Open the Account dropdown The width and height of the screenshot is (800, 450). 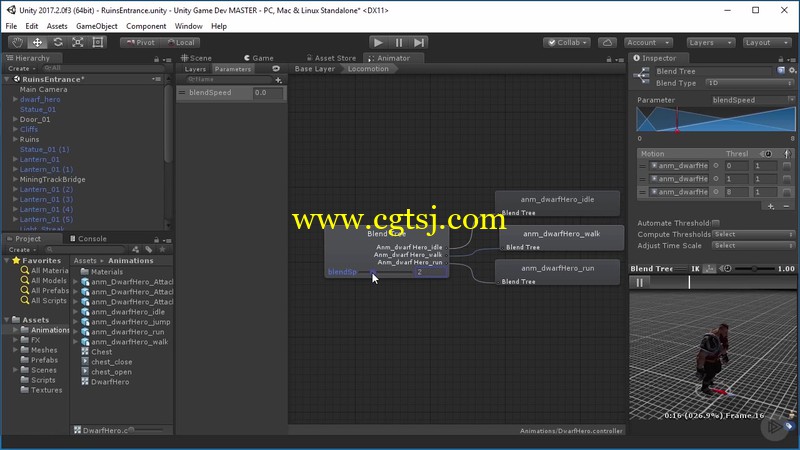click(648, 43)
